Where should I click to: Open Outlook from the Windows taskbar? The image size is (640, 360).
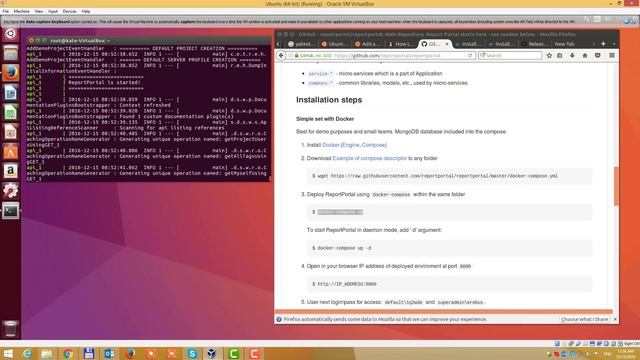pos(109,353)
